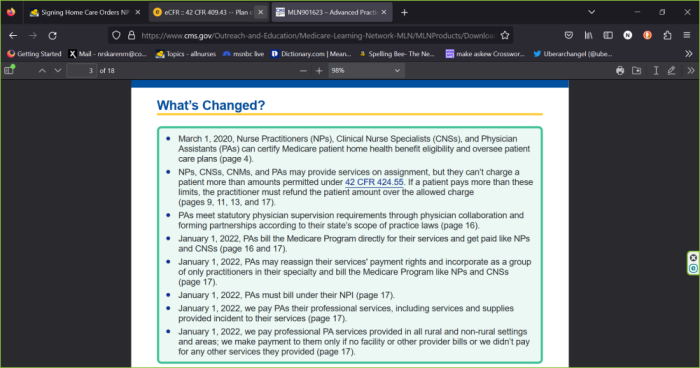Viewport: 700px width, 368px height.
Task: Click the tracking protection shield icon
Action: [116, 35]
